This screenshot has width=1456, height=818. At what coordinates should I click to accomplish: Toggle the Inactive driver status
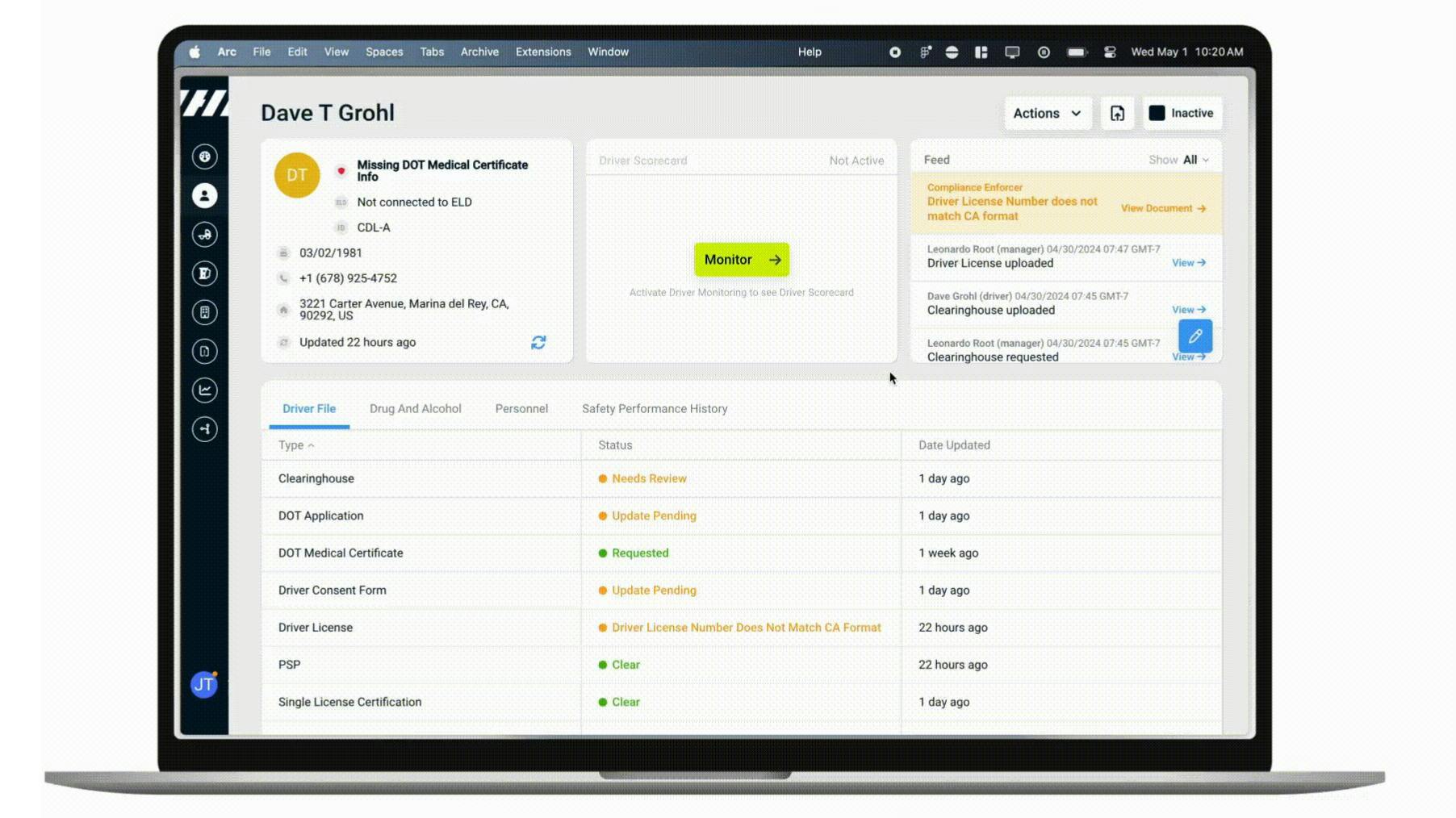pyautogui.click(x=1182, y=114)
